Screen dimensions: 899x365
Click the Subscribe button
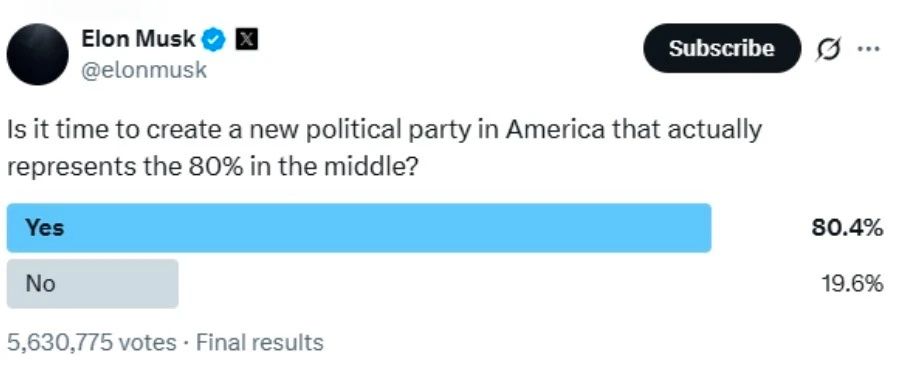(721, 48)
